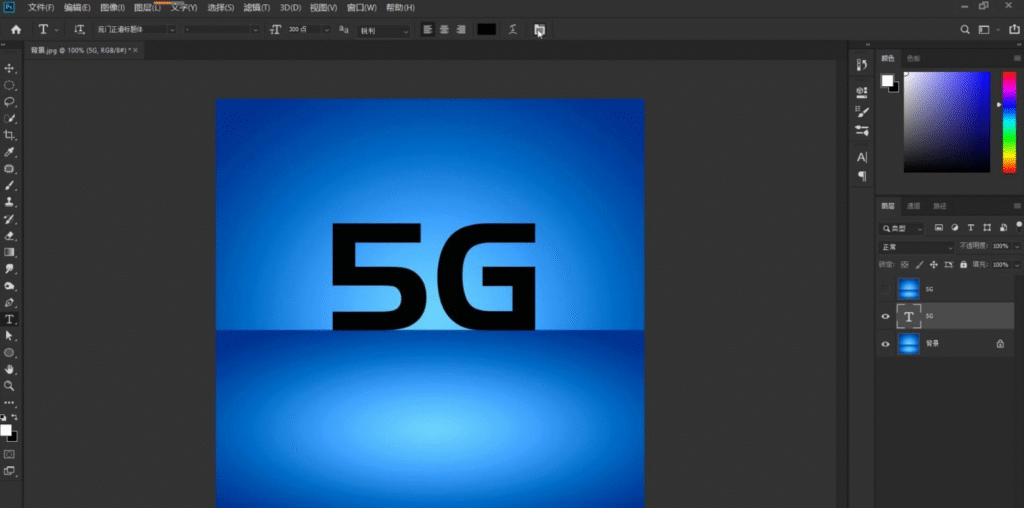
Task: Close the 背景.jpg document tab
Action: pyautogui.click(x=135, y=50)
